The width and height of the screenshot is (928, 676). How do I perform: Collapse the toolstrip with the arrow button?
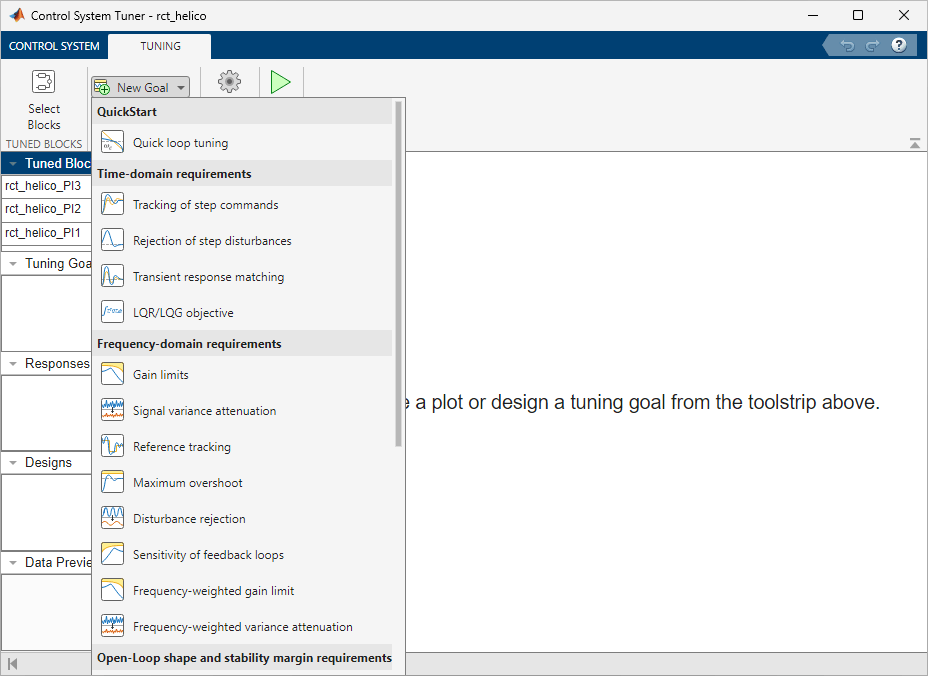click(x=914, y=144)
